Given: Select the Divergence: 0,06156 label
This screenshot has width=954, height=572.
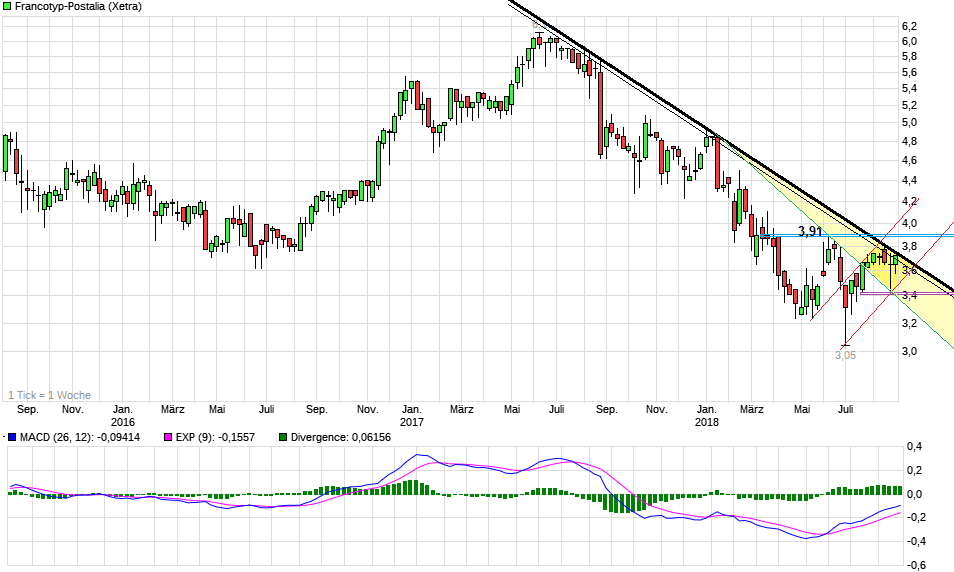Looking at the screenshot, I should [341, 437].
